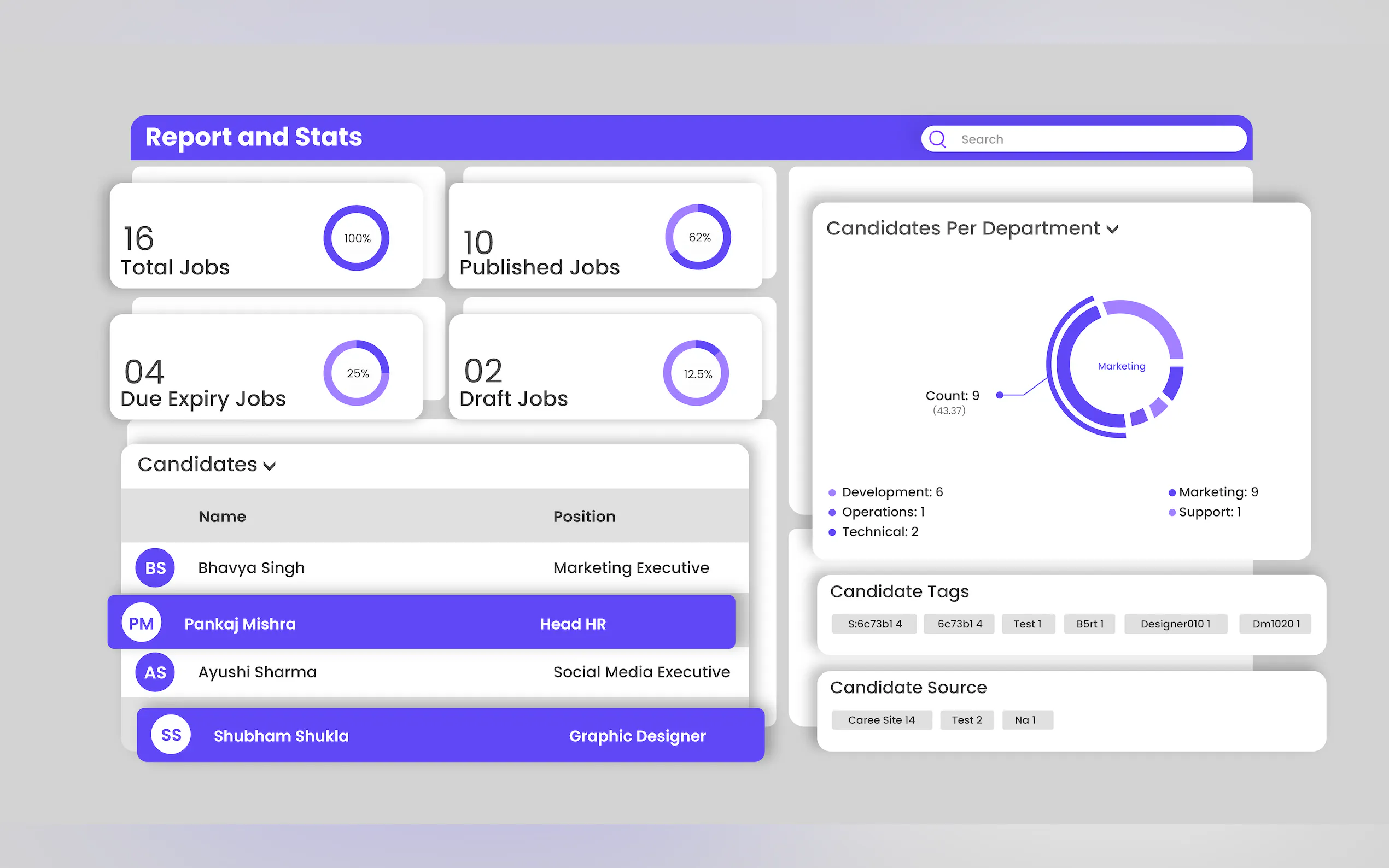Click the 12.5% Draft Jobs ring

click(697, 374)
